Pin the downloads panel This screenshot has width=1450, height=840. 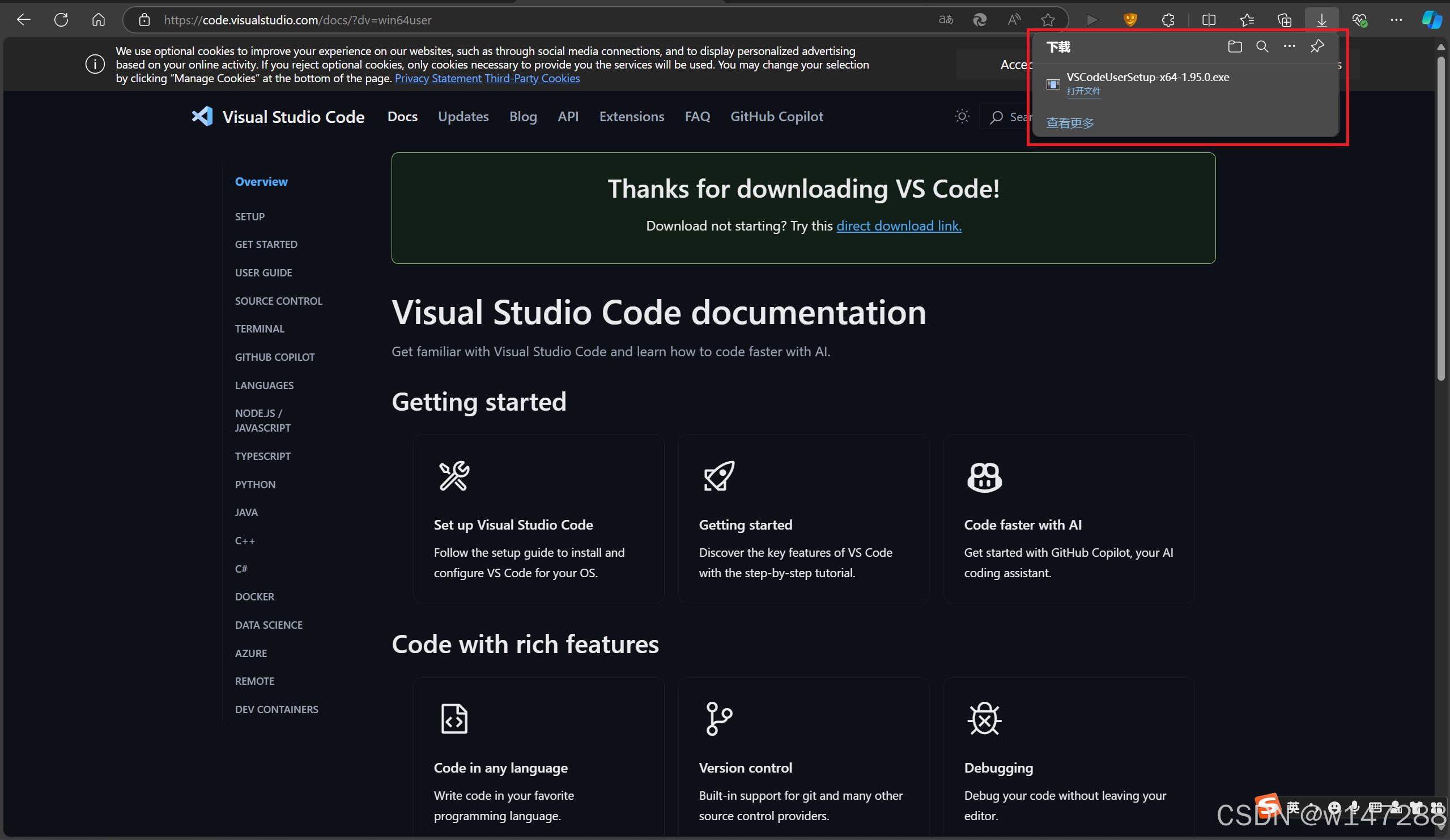point(1316,46)
